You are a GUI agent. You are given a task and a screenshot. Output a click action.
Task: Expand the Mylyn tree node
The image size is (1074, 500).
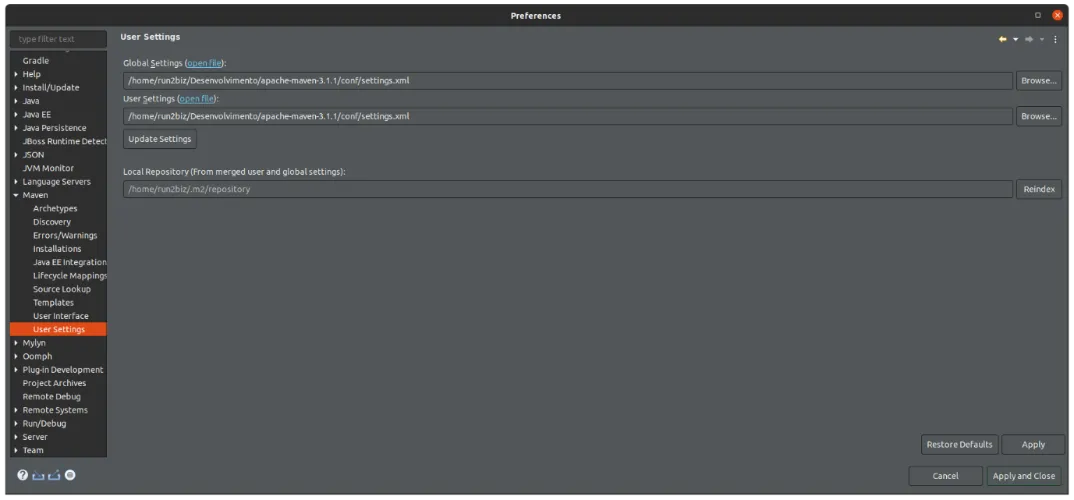[16, 342]
